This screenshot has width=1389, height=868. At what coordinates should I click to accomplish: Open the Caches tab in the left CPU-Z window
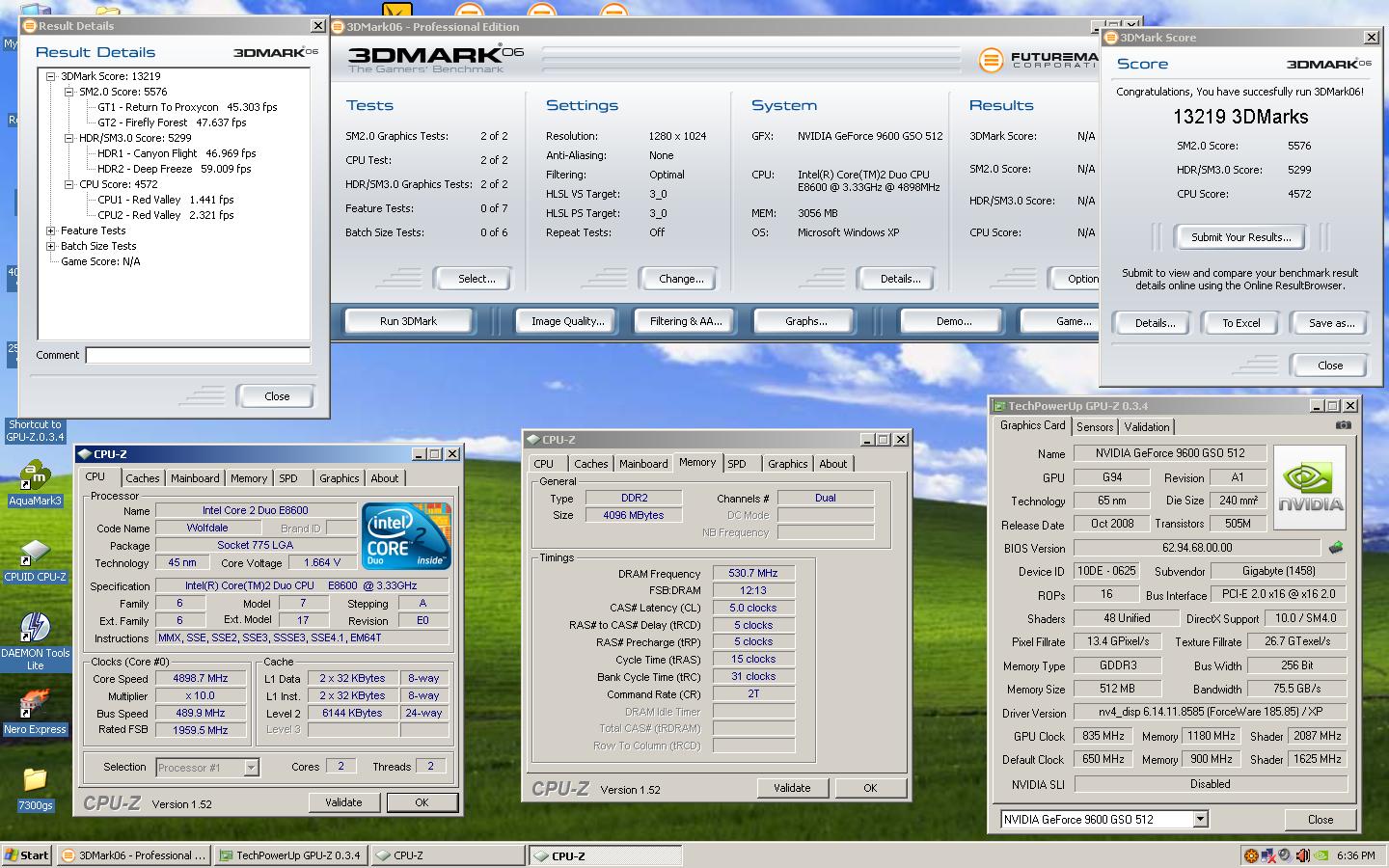point(143,478)
